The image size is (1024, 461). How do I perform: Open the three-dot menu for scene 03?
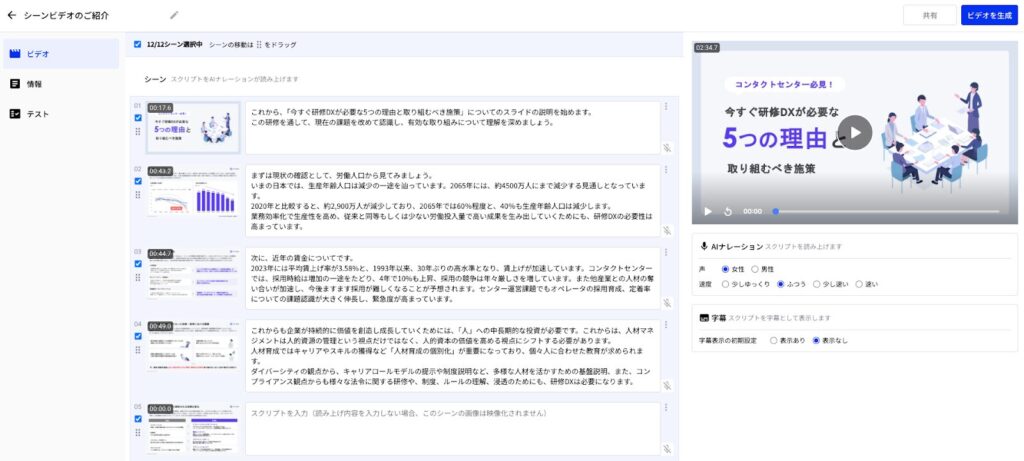tap(666, 253)
